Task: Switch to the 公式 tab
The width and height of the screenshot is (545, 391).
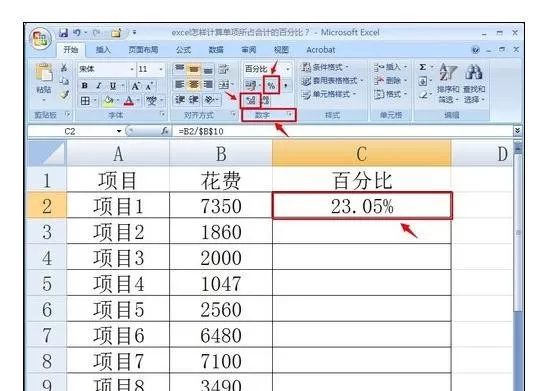Action: tap(183, 50)
